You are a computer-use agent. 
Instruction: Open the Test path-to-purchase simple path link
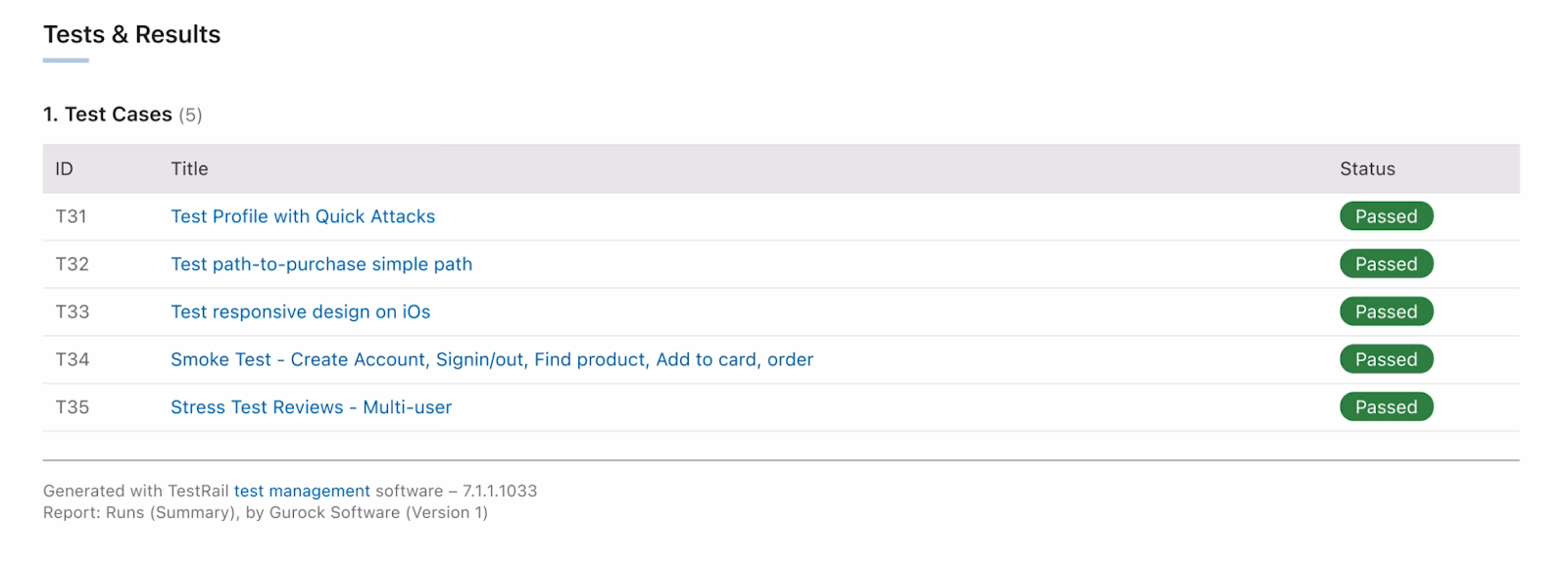click(320, 264)
